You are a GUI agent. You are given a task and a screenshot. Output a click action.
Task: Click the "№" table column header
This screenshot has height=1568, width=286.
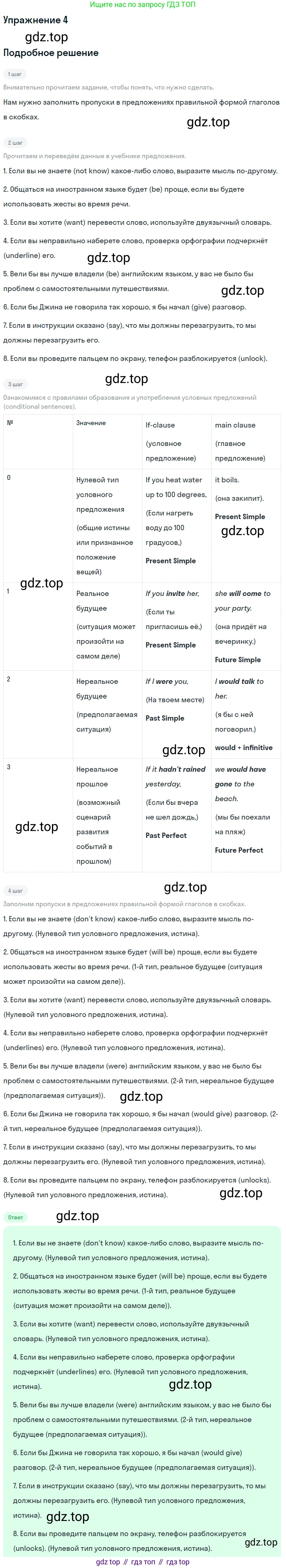(x=10, y=422)
